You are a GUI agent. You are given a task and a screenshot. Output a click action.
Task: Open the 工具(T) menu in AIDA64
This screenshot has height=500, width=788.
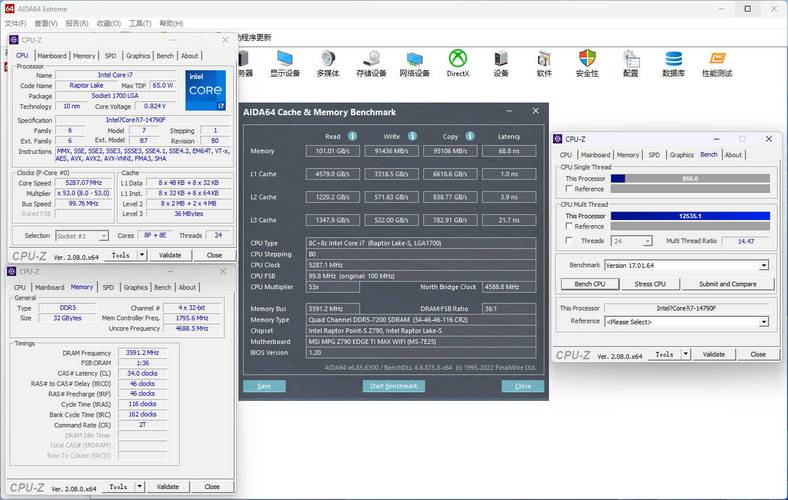140,23
